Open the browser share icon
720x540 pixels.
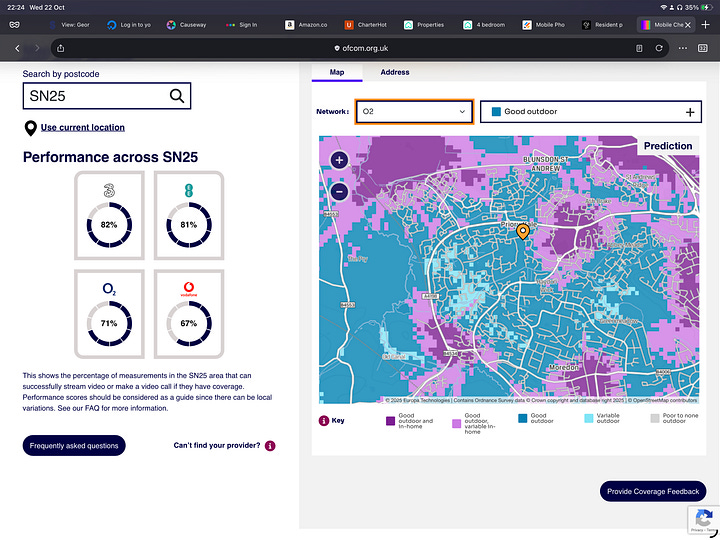(61, 48)
